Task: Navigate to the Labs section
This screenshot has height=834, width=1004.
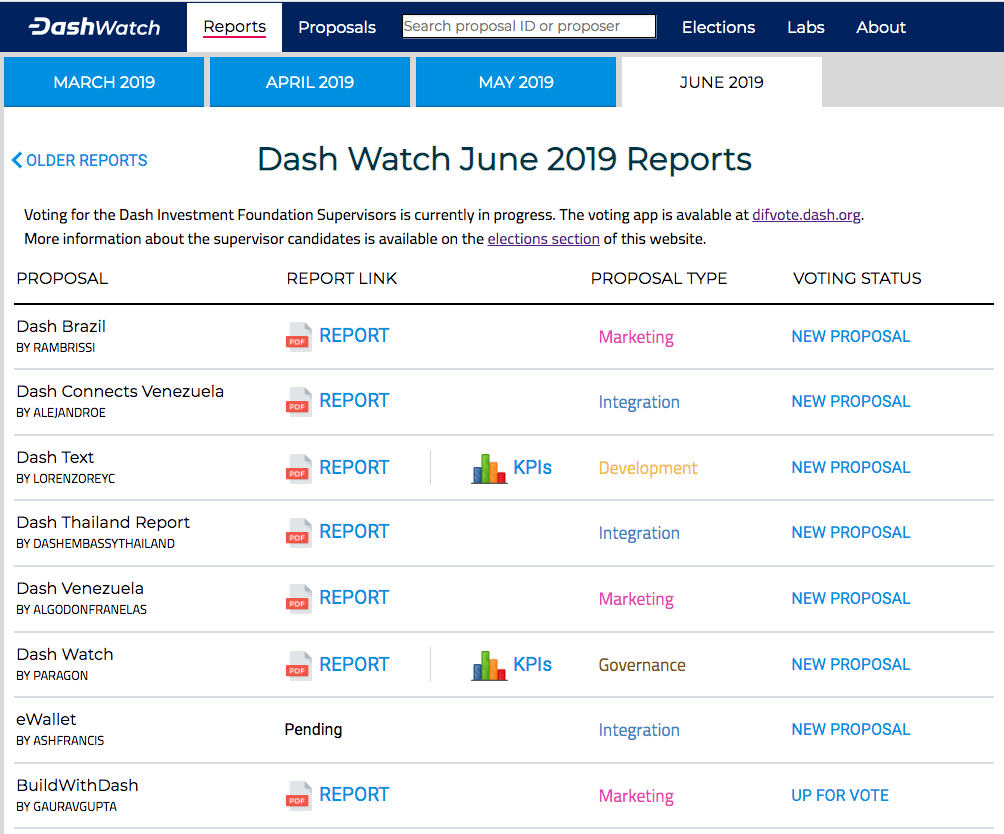Action: pyautogui.click(x=805, y=27)
